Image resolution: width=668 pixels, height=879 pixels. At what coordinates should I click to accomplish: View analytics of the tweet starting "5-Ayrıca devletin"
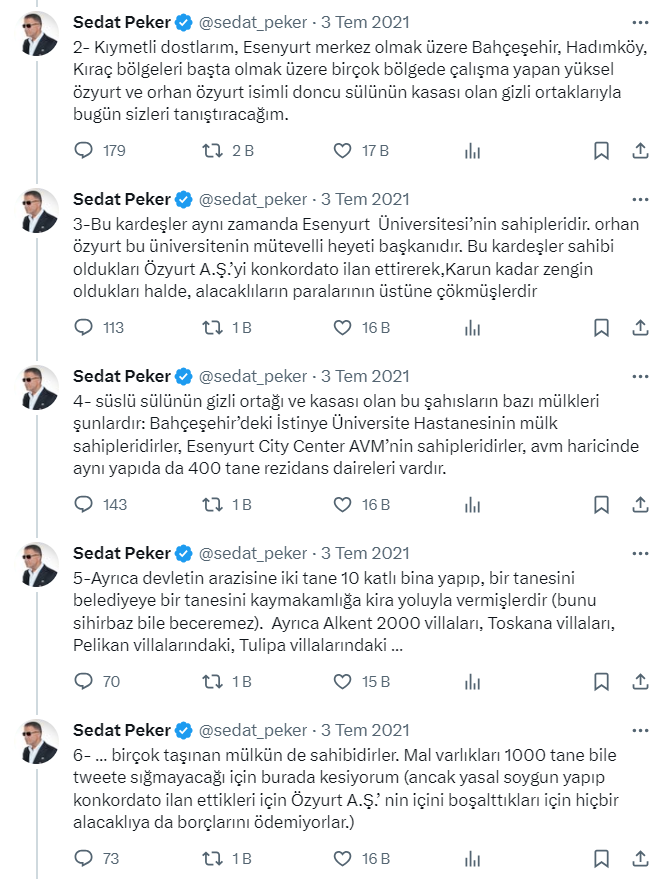click(473, 682)
